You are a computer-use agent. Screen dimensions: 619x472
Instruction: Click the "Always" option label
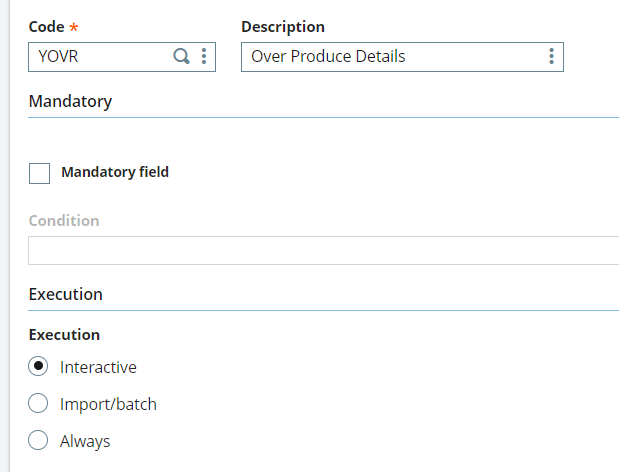[85, 441]
